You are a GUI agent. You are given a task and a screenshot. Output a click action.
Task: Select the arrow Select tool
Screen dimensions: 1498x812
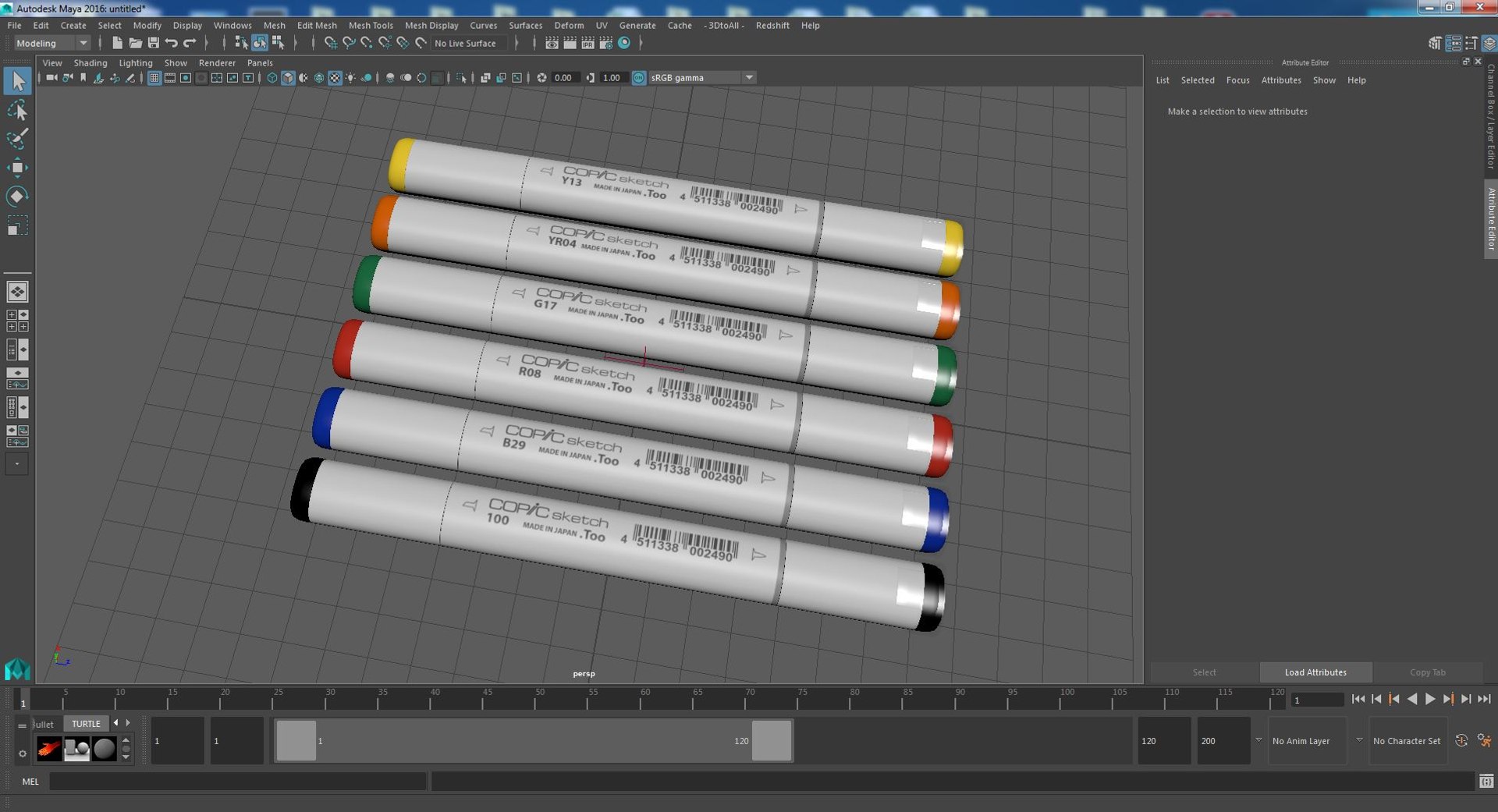coord(17,81)
